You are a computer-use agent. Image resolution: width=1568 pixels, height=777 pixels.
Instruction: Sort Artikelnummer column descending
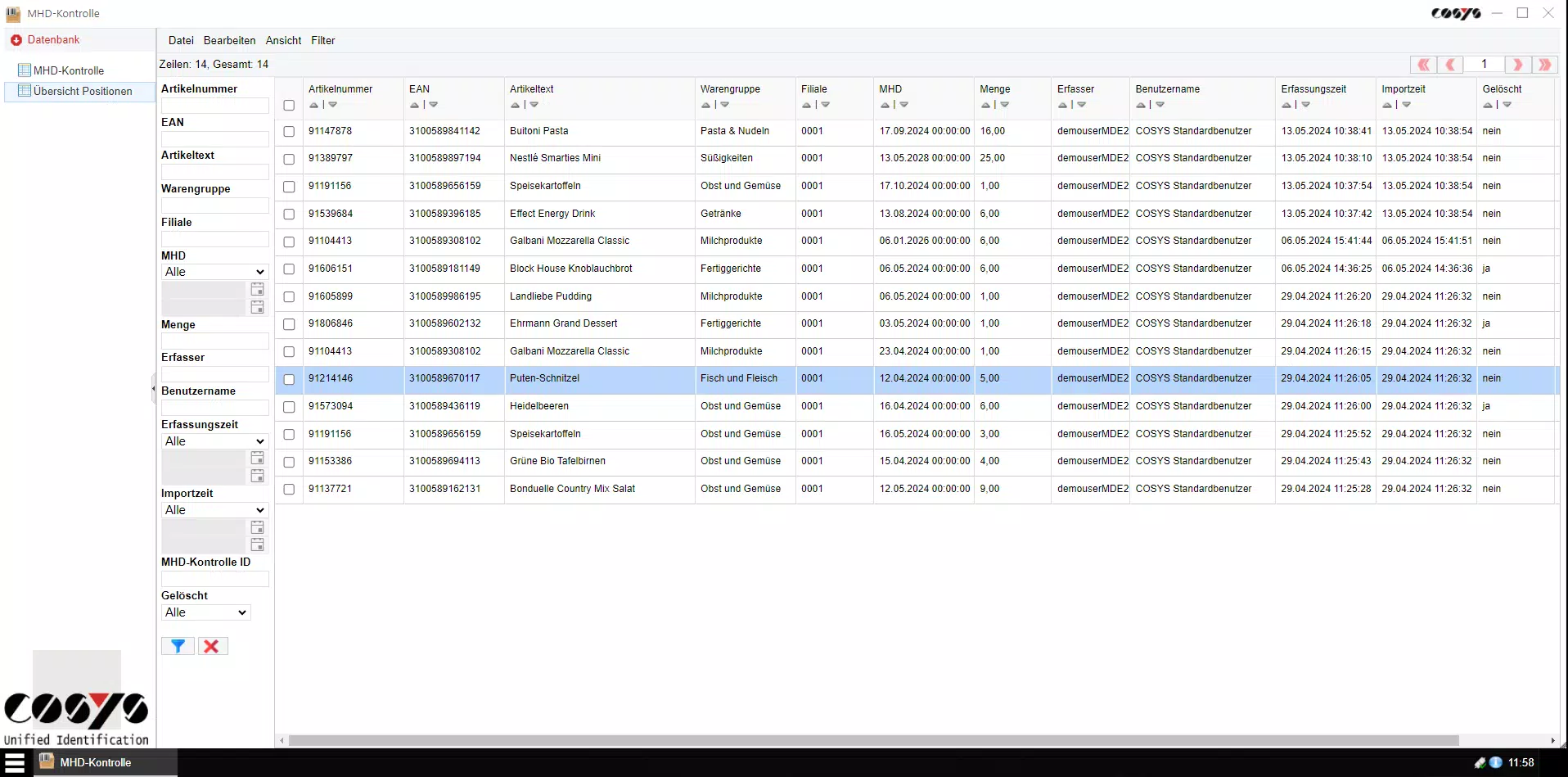pos(332,105)
